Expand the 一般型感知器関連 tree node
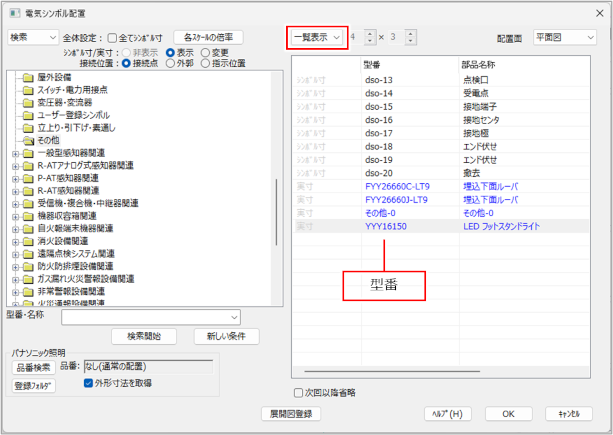Screen dimensions: 613x435 click(x=14, y=152)
